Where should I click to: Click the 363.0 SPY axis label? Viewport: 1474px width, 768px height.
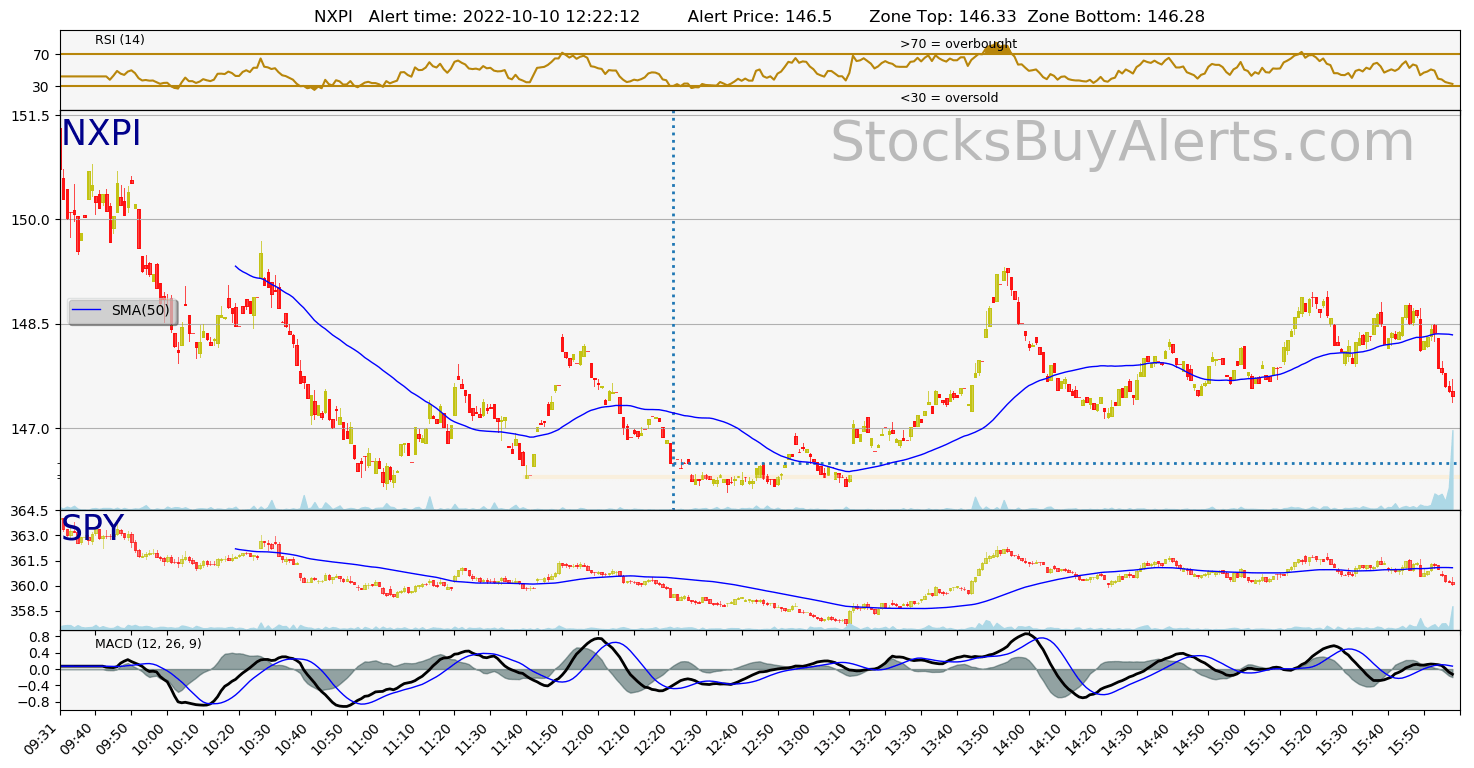click(31, 536)
